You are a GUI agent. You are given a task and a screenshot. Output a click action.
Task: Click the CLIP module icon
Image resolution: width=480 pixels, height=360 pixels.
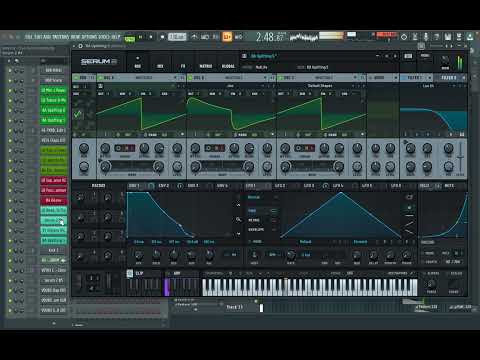pos(130,274)
